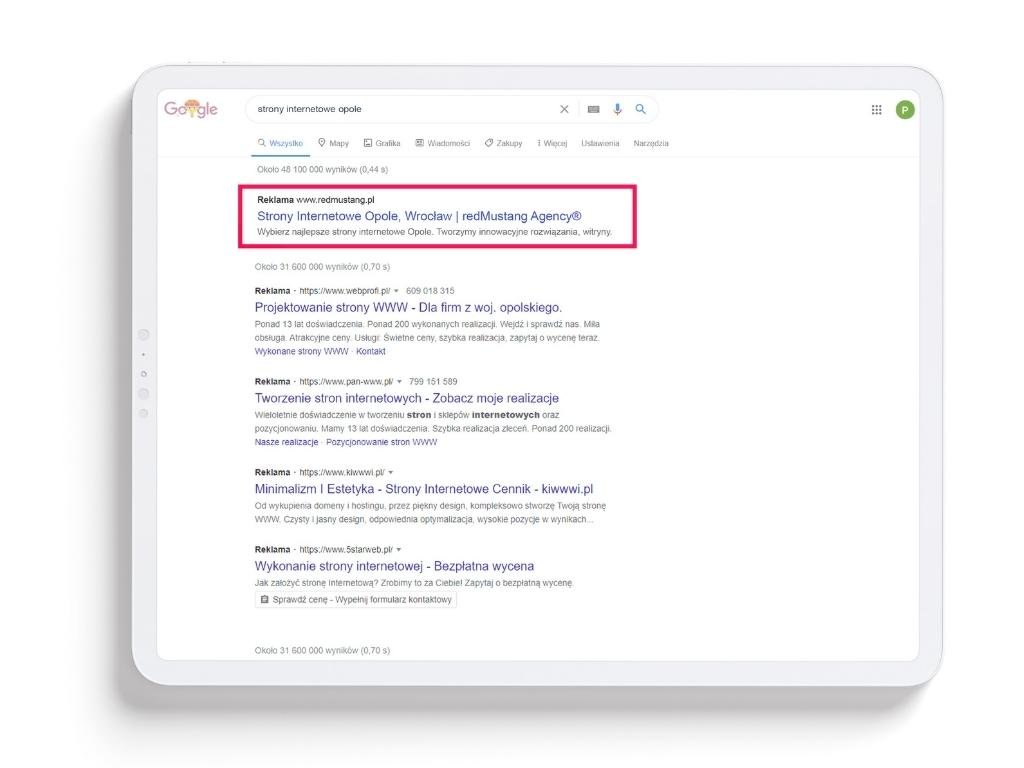This screenshot has width=1024, height=768.
Task: Click the https://www.kiwwwi.pl/ URL text
Action: [342, 472]
